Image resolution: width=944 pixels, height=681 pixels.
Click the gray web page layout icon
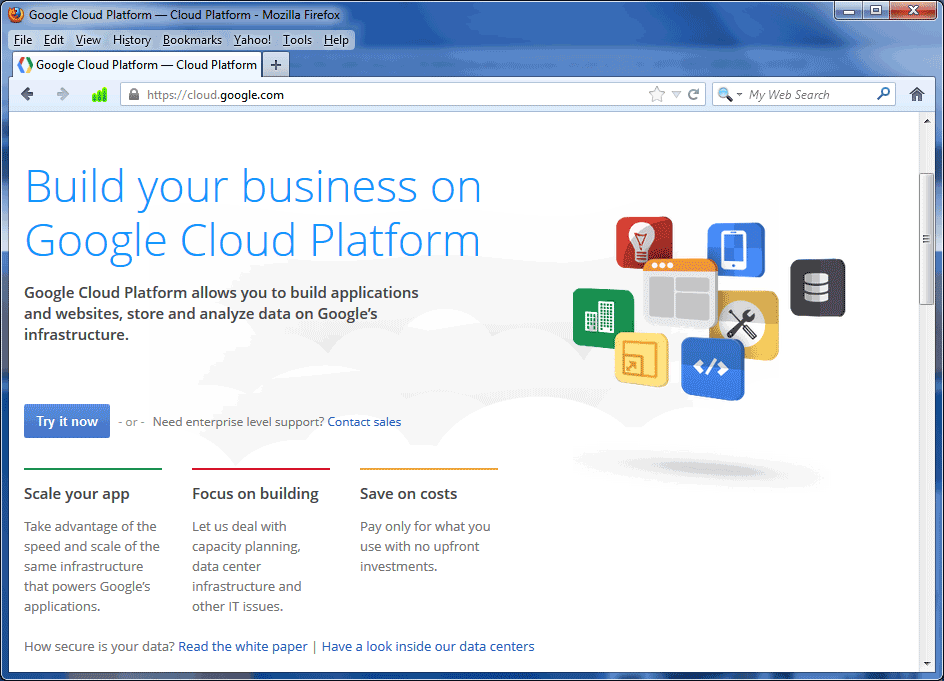point(680,293)
